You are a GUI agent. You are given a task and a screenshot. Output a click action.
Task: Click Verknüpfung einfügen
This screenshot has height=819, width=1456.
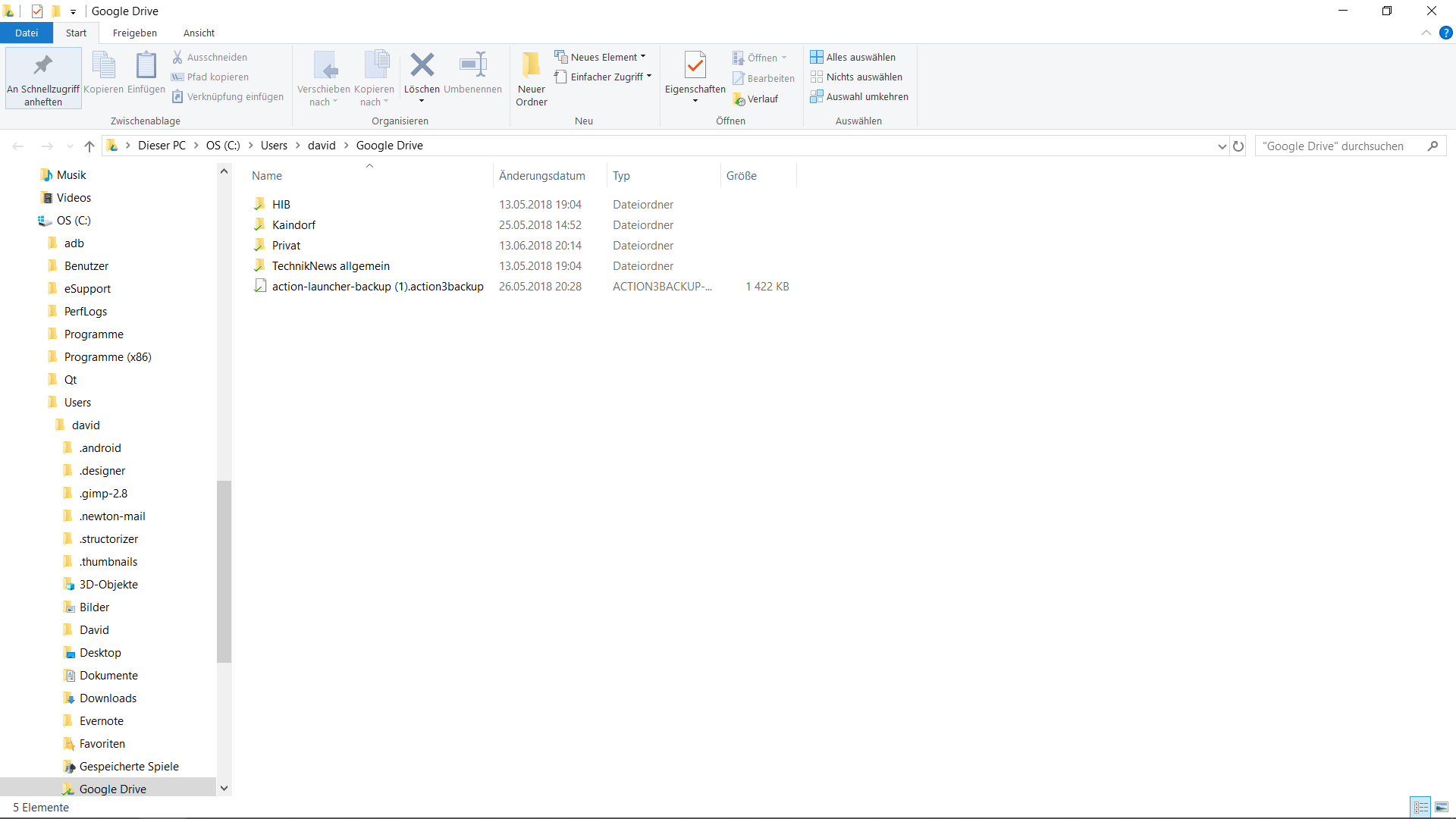click(227, 96)
